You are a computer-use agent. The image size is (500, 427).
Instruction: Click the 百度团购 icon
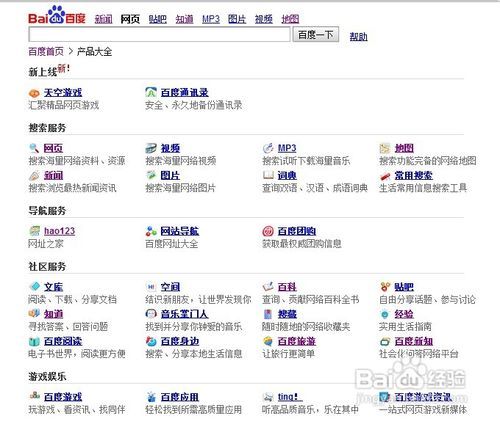[268, 231]
